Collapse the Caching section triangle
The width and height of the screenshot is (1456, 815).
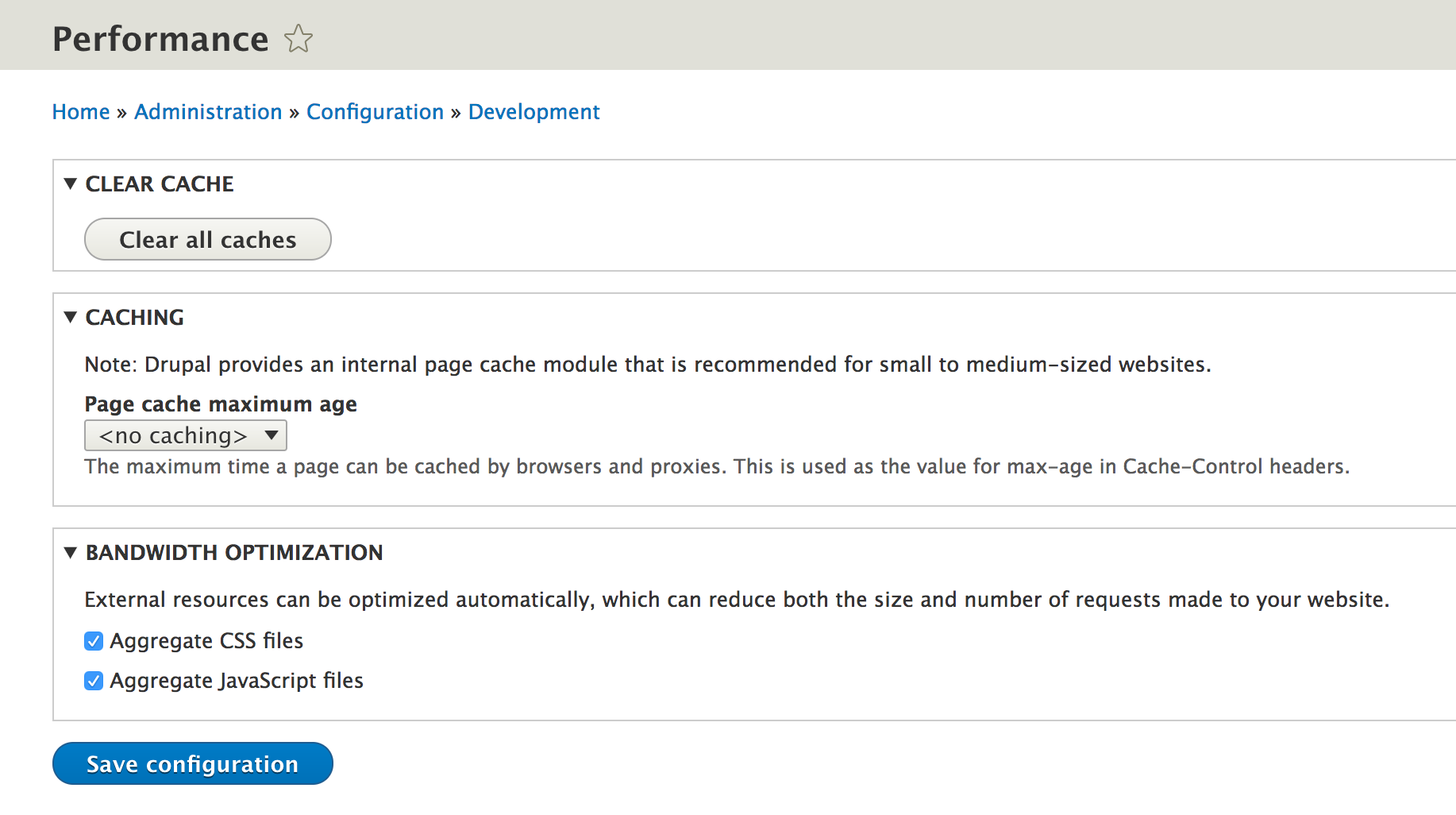click(71, 318)
